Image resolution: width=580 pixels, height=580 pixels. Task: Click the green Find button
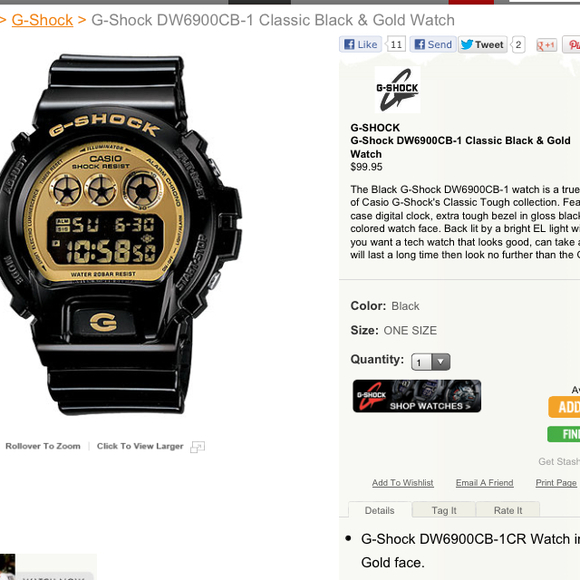coord(564,434)
